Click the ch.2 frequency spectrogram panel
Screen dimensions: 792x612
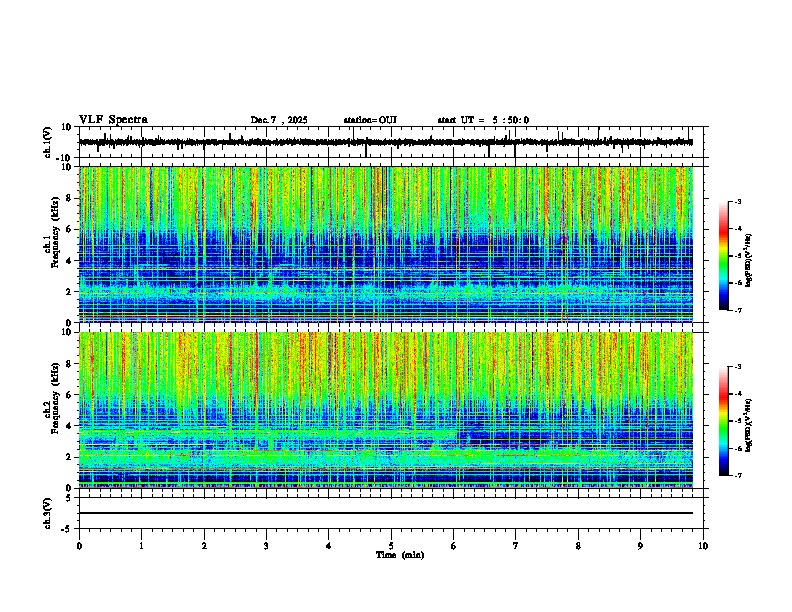click(x=385, y=410)
